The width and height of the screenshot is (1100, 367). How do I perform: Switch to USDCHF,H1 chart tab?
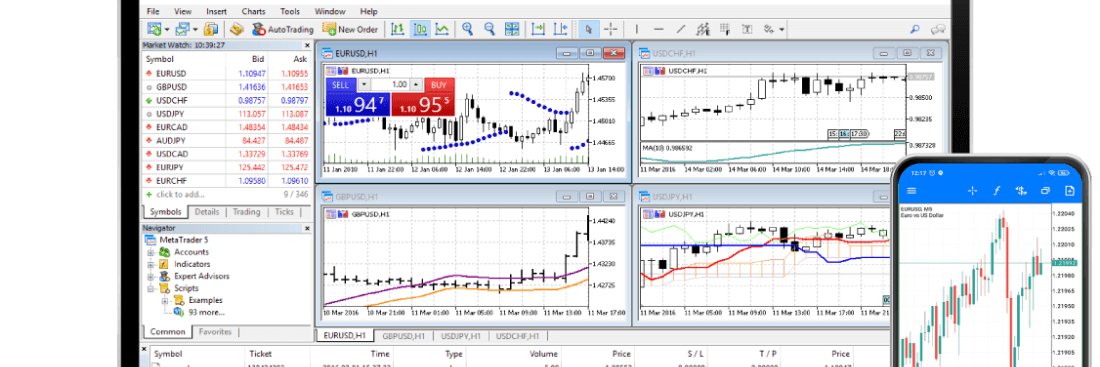pyautogui.click(x=518, y=336)
